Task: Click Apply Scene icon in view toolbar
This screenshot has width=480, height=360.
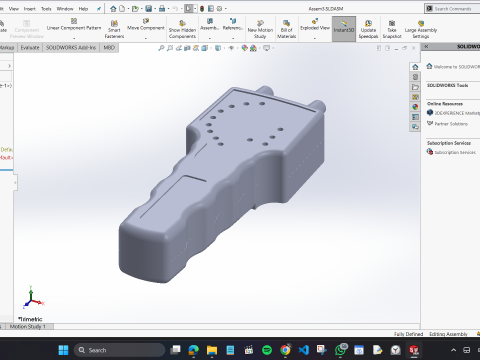Action: click(253, 48)
